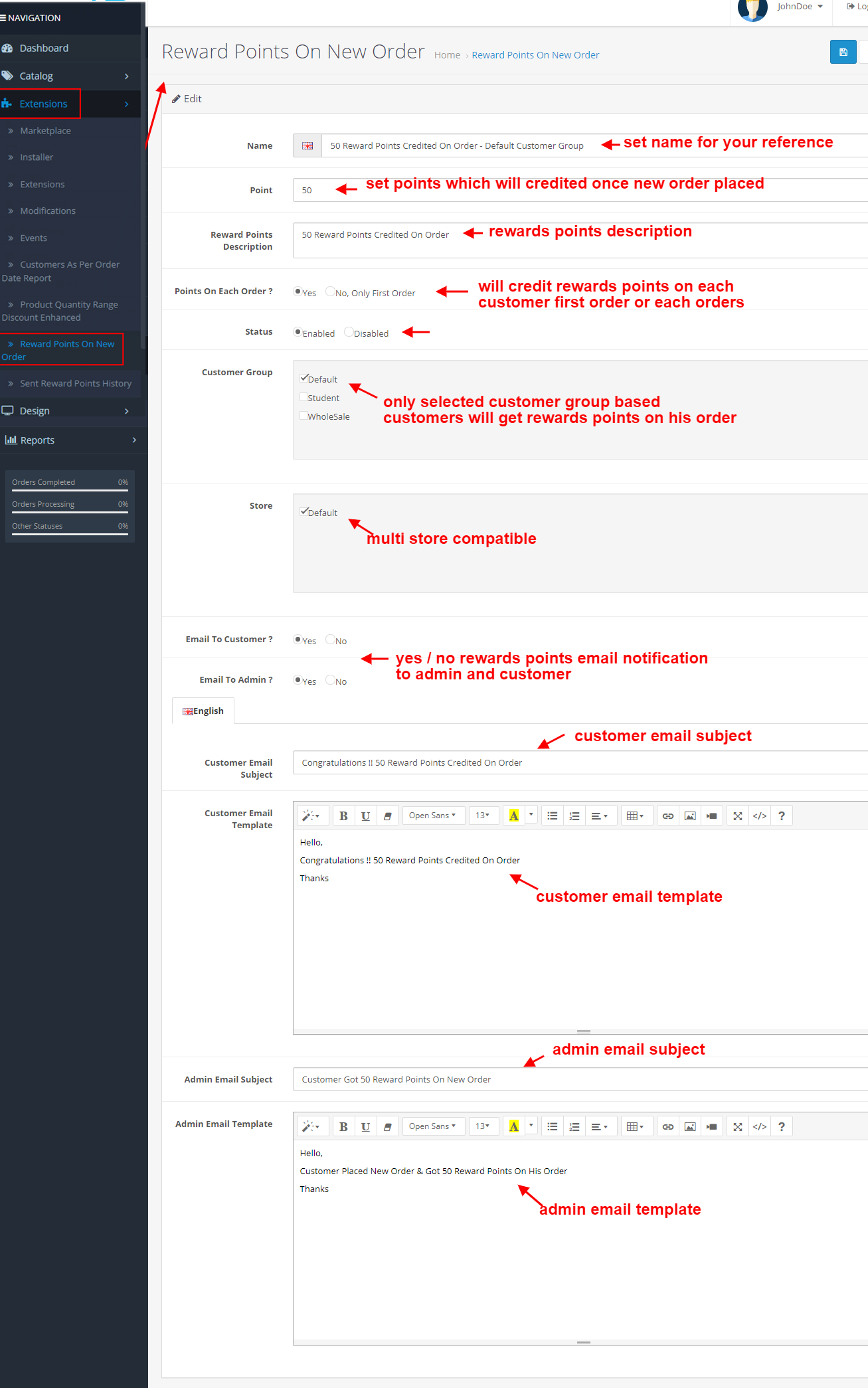Toggle Underline in Customer Email Template editor
This screenshot has height=1388, width=868.
pos(365,816)
